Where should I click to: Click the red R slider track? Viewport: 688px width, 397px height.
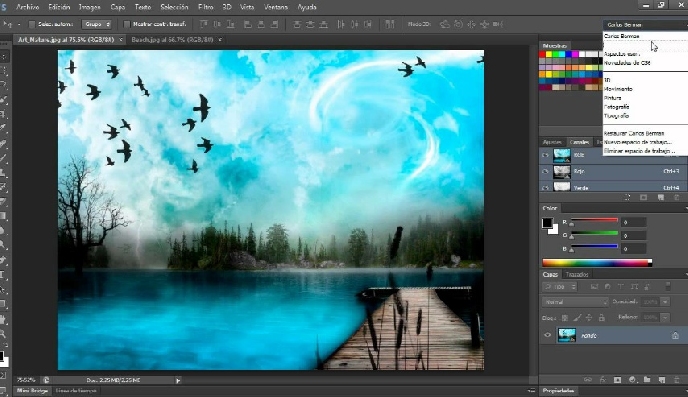(x=594, y=220)
